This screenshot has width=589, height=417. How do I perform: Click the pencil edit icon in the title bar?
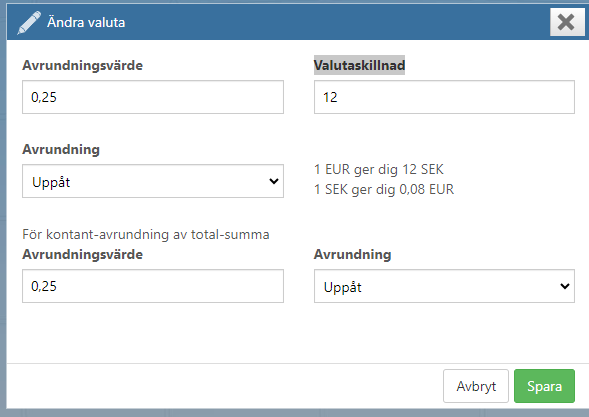29,23
